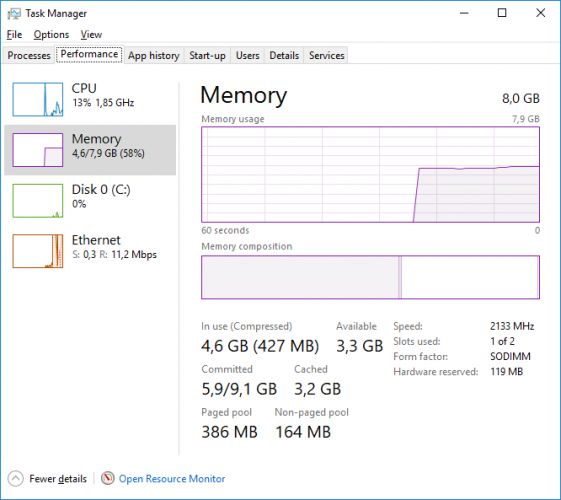Image resolution: width=561 pixels, height=500 pixels.
Task: Click the Memory usage history graph
Action: click(370, 175)
